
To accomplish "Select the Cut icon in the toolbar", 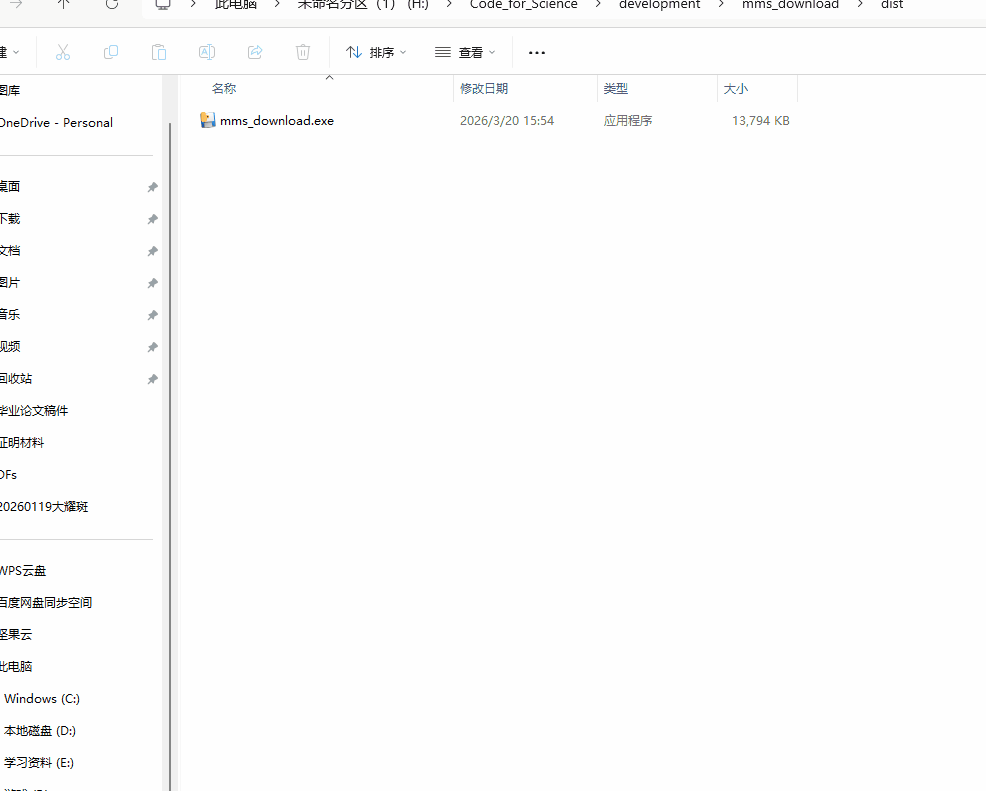I will tap(62, 52).
